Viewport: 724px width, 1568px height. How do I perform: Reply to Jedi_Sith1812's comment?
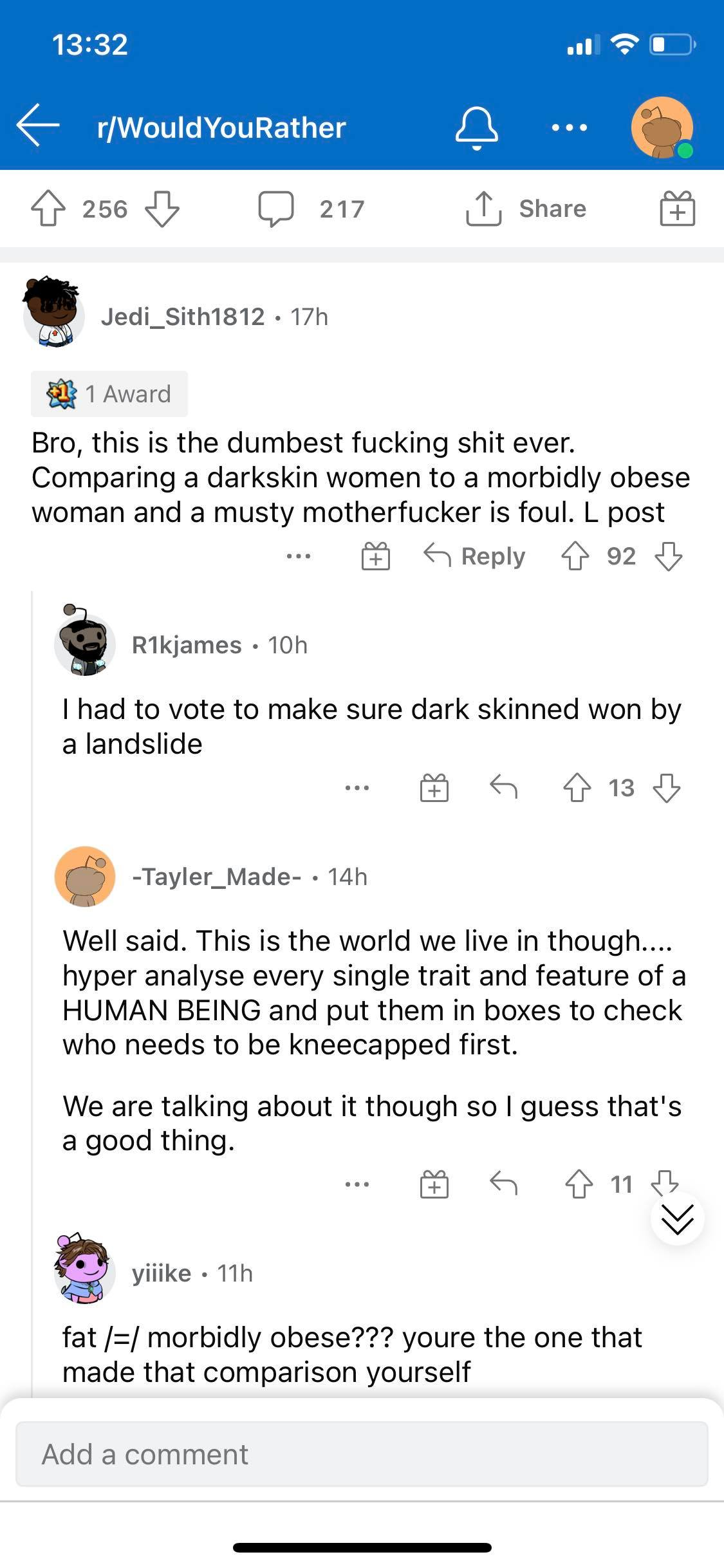(474, 555)
